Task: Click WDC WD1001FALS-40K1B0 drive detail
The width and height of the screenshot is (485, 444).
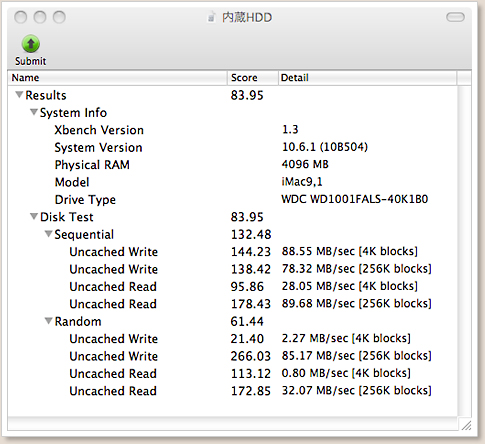Action: coord(355,199)
